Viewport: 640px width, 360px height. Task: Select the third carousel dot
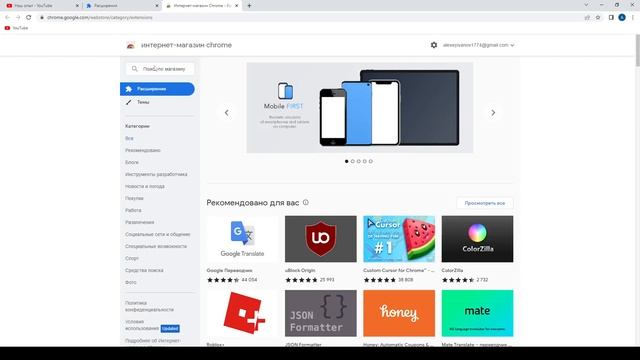[359, 161]
